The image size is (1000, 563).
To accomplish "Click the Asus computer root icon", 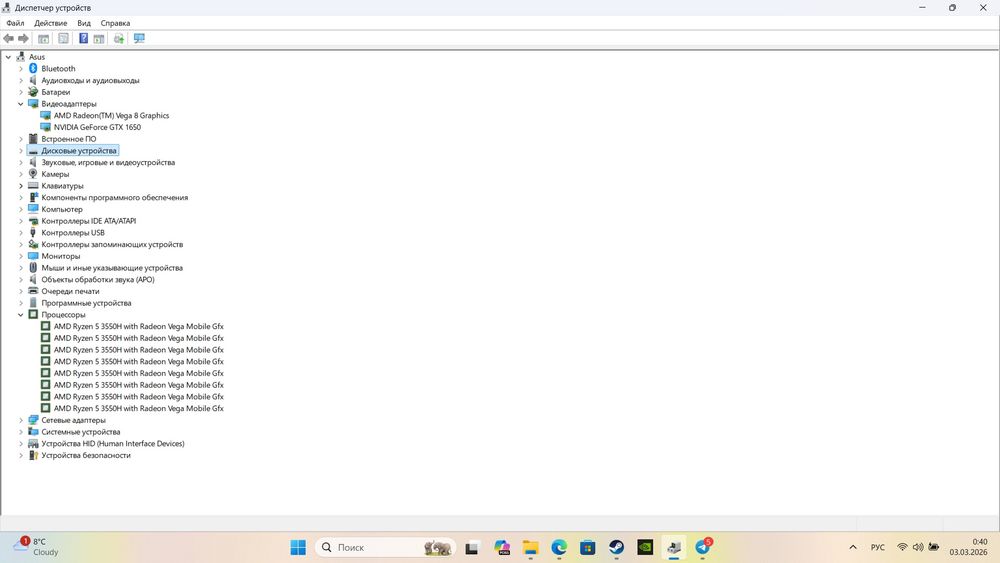I will click(x=21, y=56).
